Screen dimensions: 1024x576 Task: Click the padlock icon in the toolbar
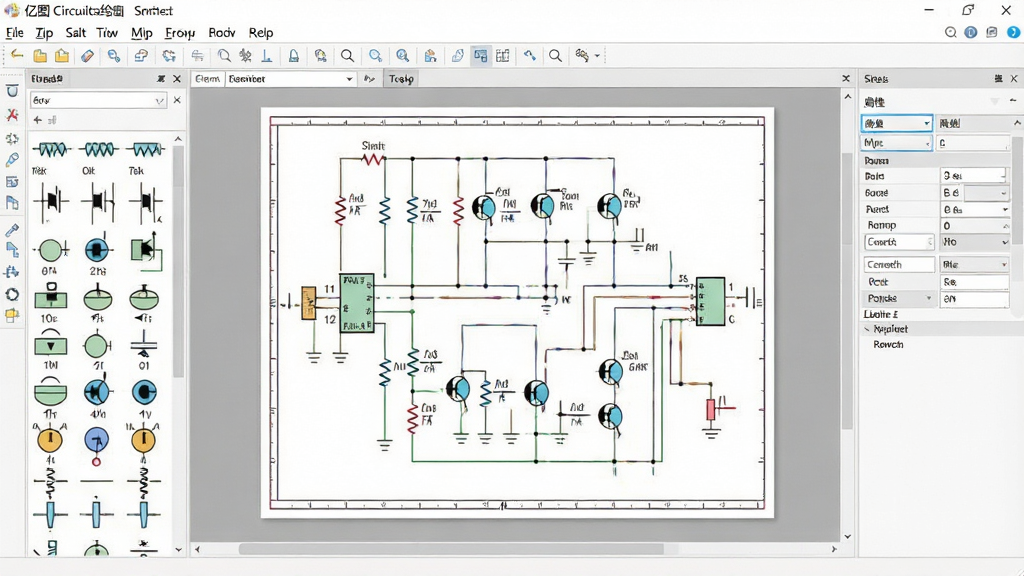coord(294,56)
